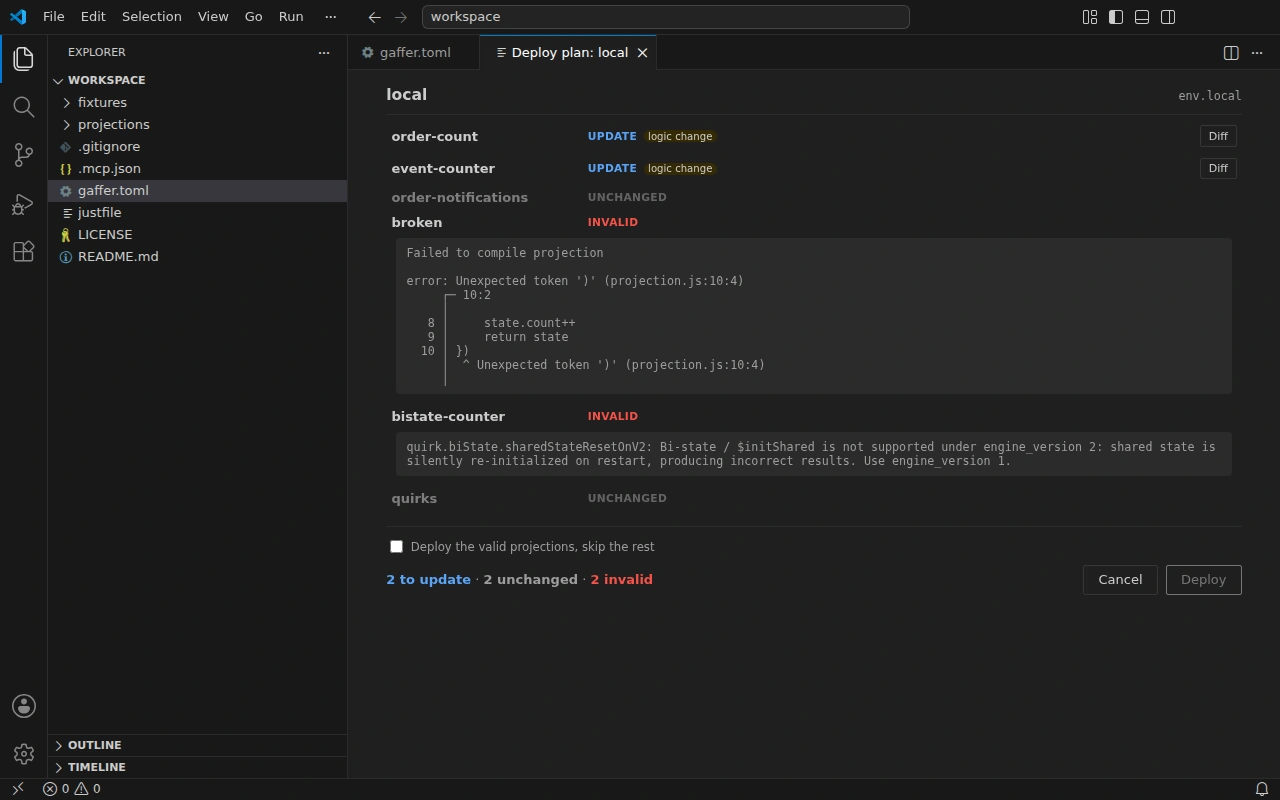Click the quirks projection name
This screenshot has width=1280, height=800.
[414, 498]
